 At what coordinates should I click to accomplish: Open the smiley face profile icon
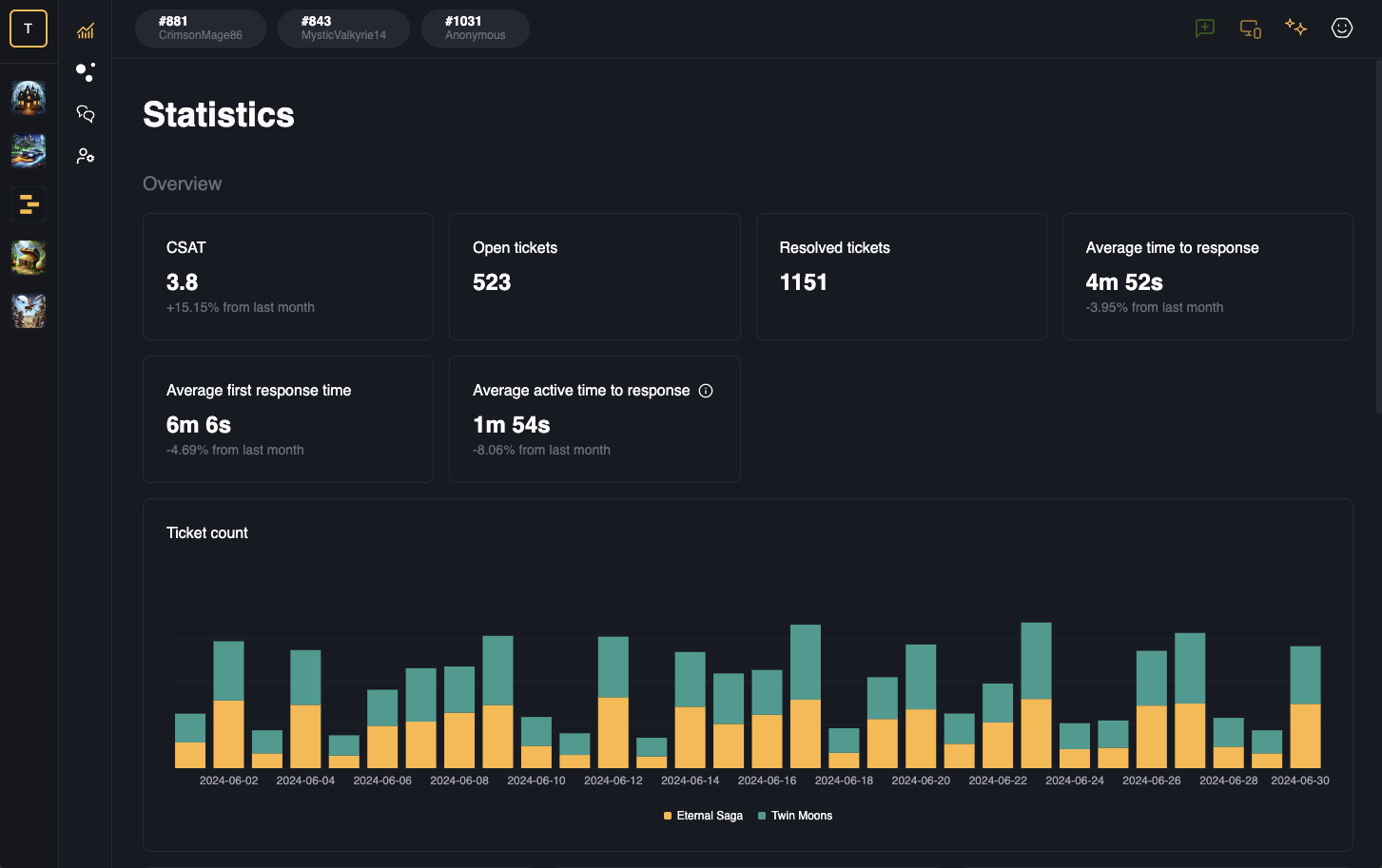pyautogui.click(x=1342, y=29)
